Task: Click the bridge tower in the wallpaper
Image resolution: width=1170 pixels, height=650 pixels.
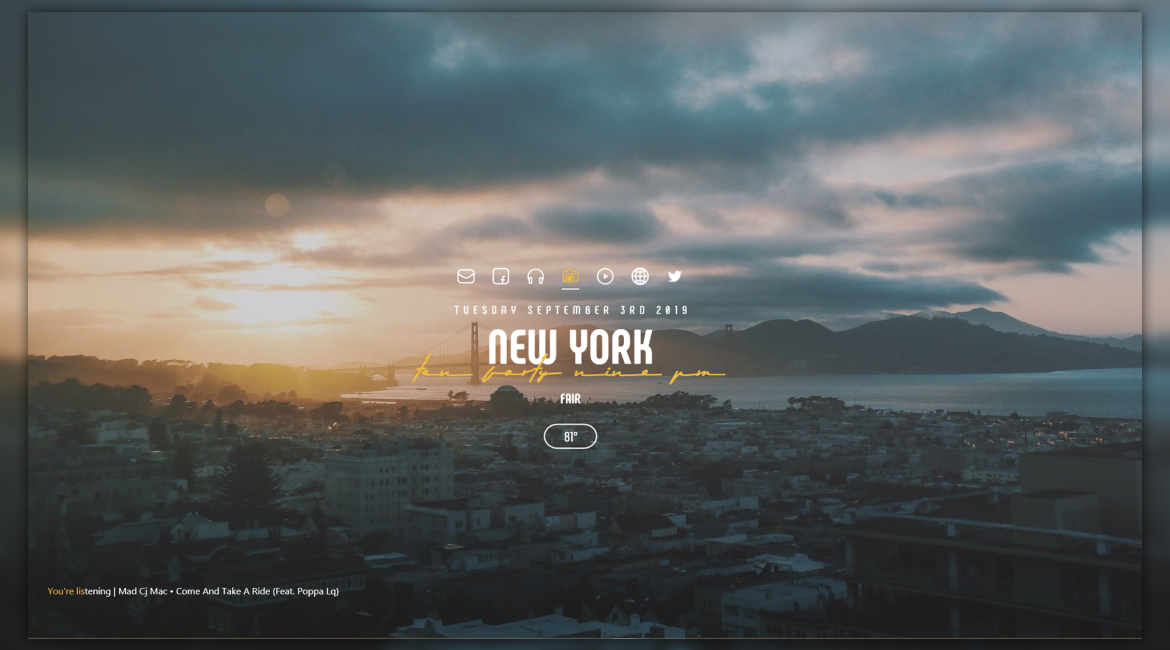Action: pyautogui.click(x=475, y=345)
